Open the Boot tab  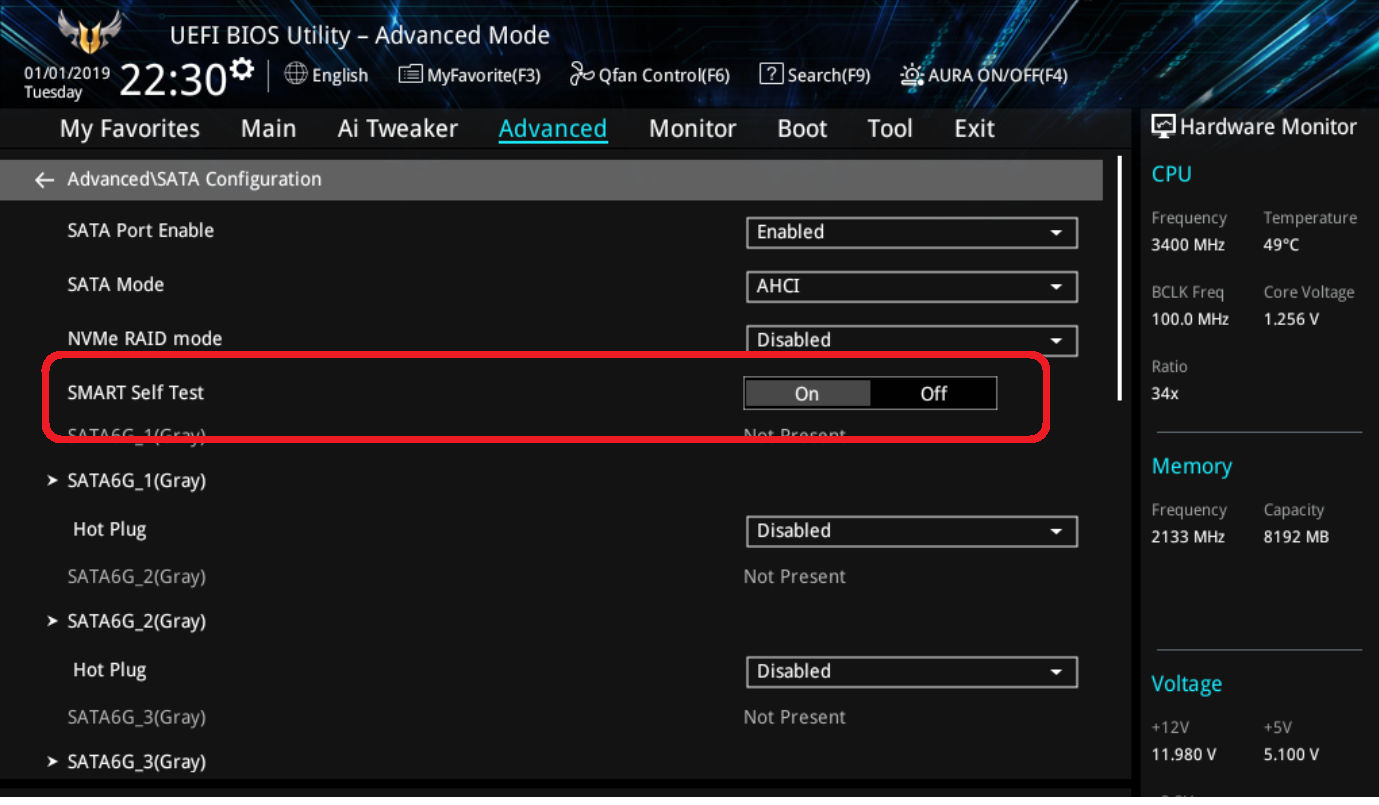[802, 129]
